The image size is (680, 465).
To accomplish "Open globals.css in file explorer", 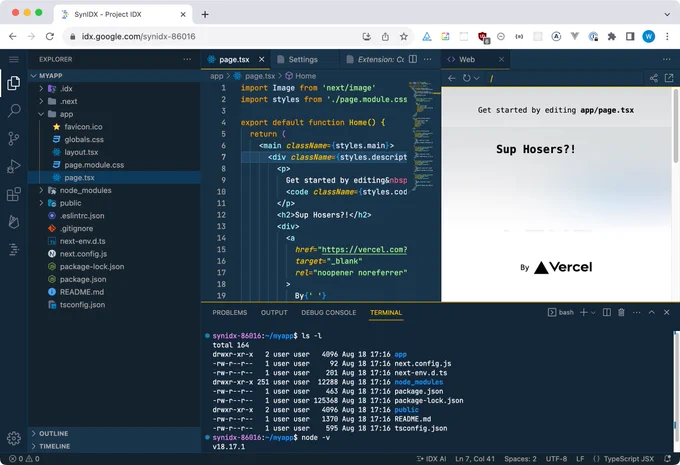I will (x=114, y=139).
